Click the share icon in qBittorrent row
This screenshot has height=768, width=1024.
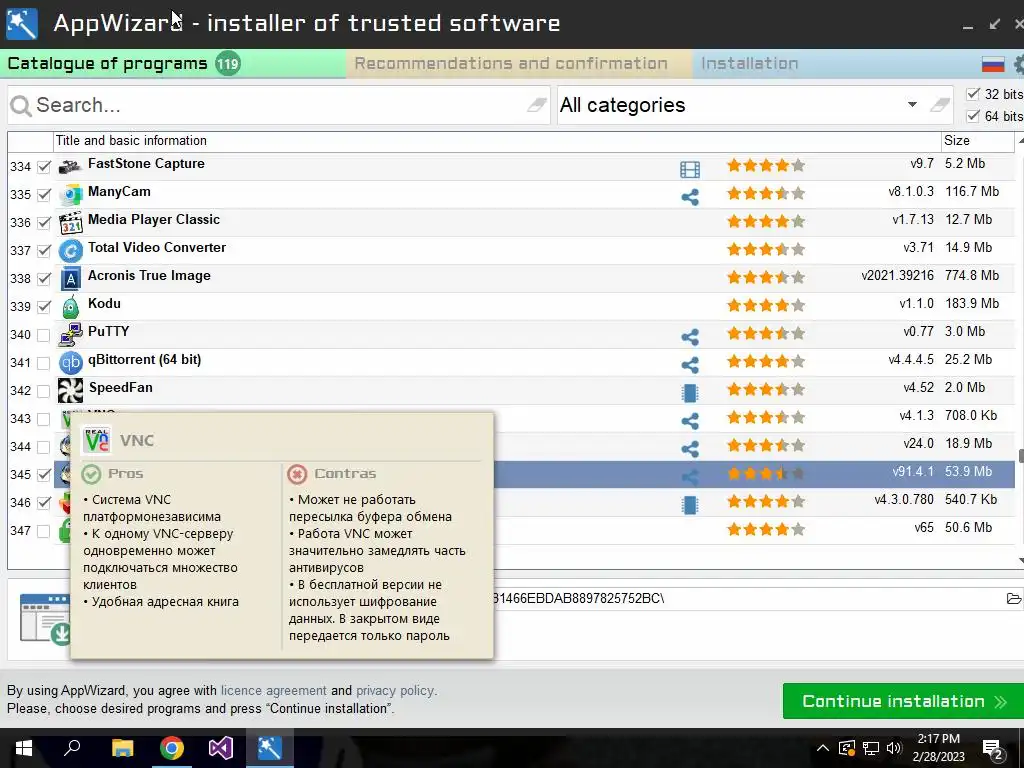(690, 365)
